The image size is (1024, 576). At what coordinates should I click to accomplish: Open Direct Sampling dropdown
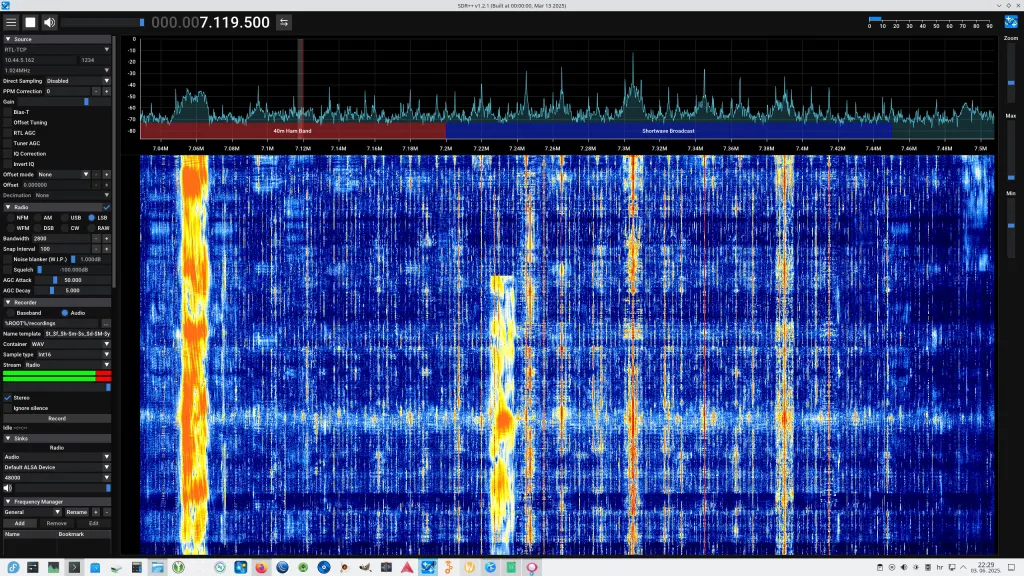pyautogui.click(x=78, y=81)
